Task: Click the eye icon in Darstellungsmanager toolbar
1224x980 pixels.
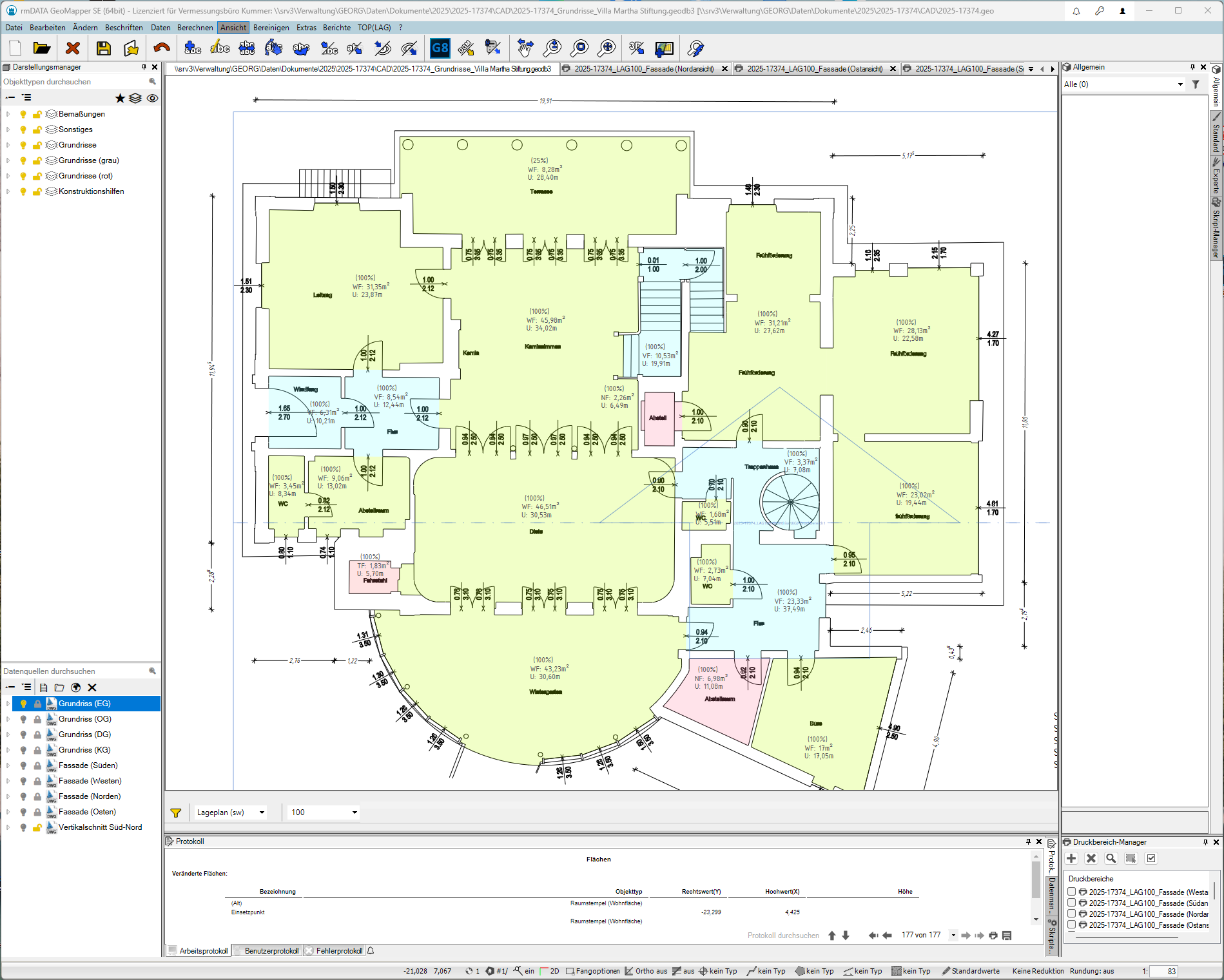Action: tap(153, 98)
